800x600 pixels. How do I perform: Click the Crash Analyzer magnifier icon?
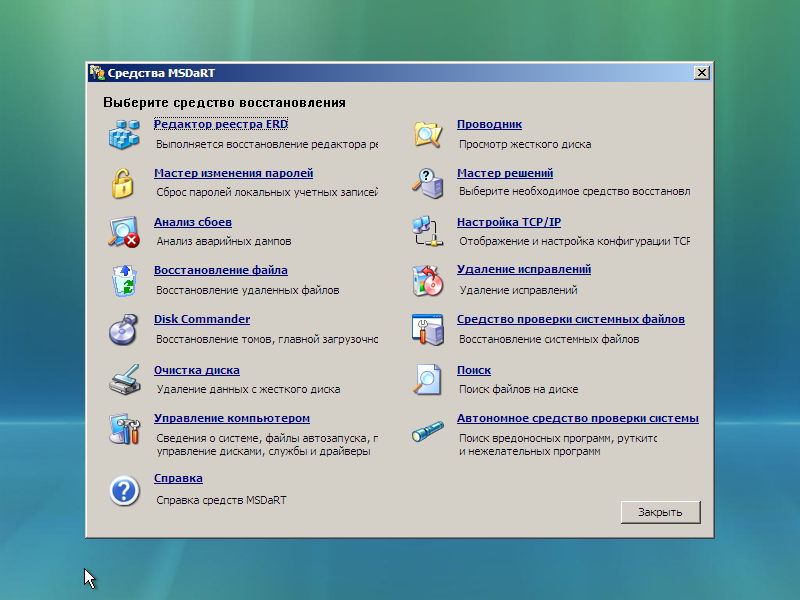124,232
